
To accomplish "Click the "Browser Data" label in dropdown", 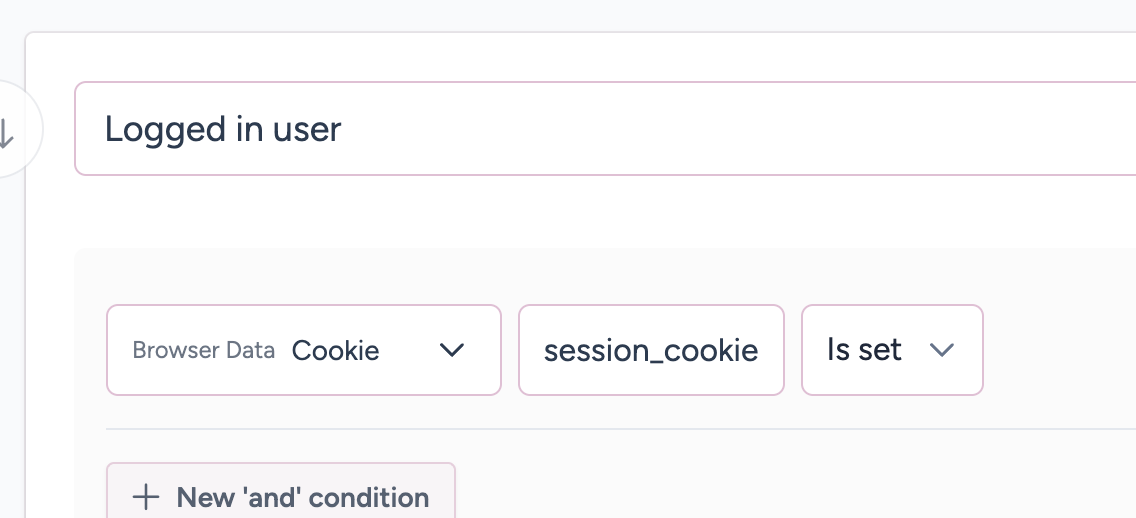I will (x=203, y=351).
